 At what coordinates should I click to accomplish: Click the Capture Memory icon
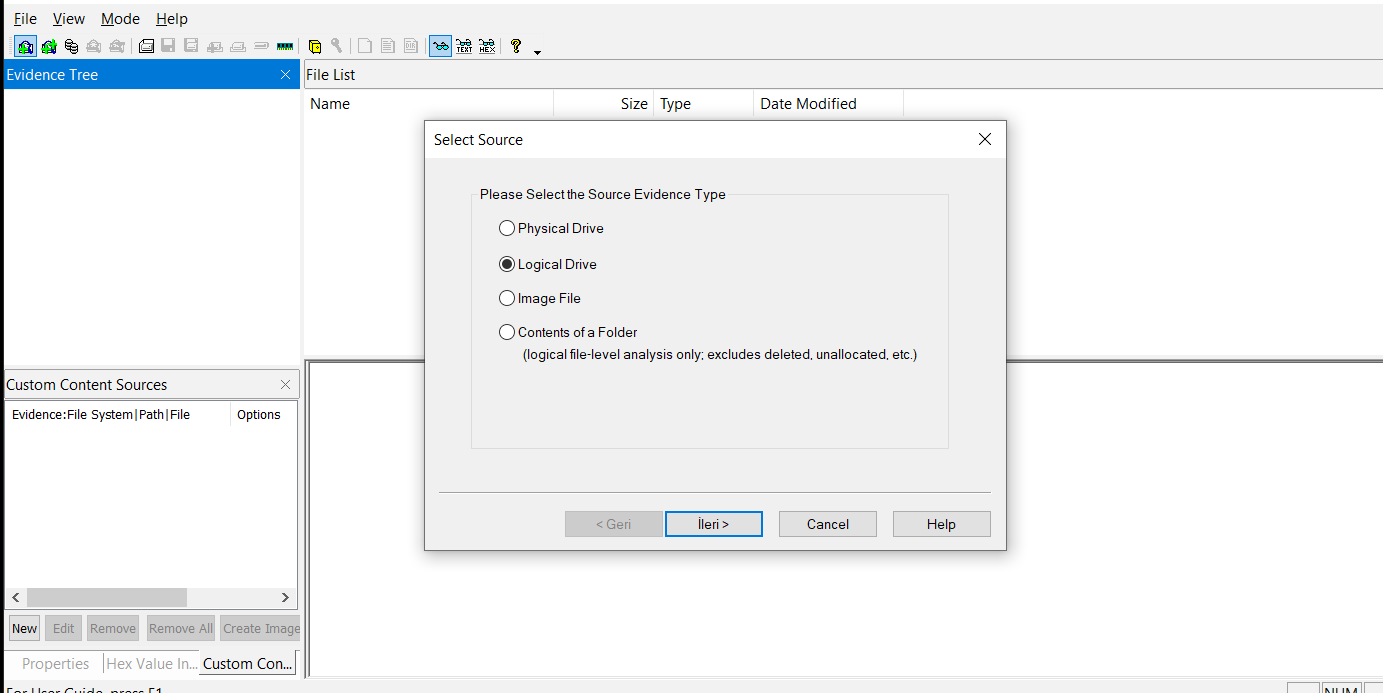pyautogui.click(x=286, y=46)
